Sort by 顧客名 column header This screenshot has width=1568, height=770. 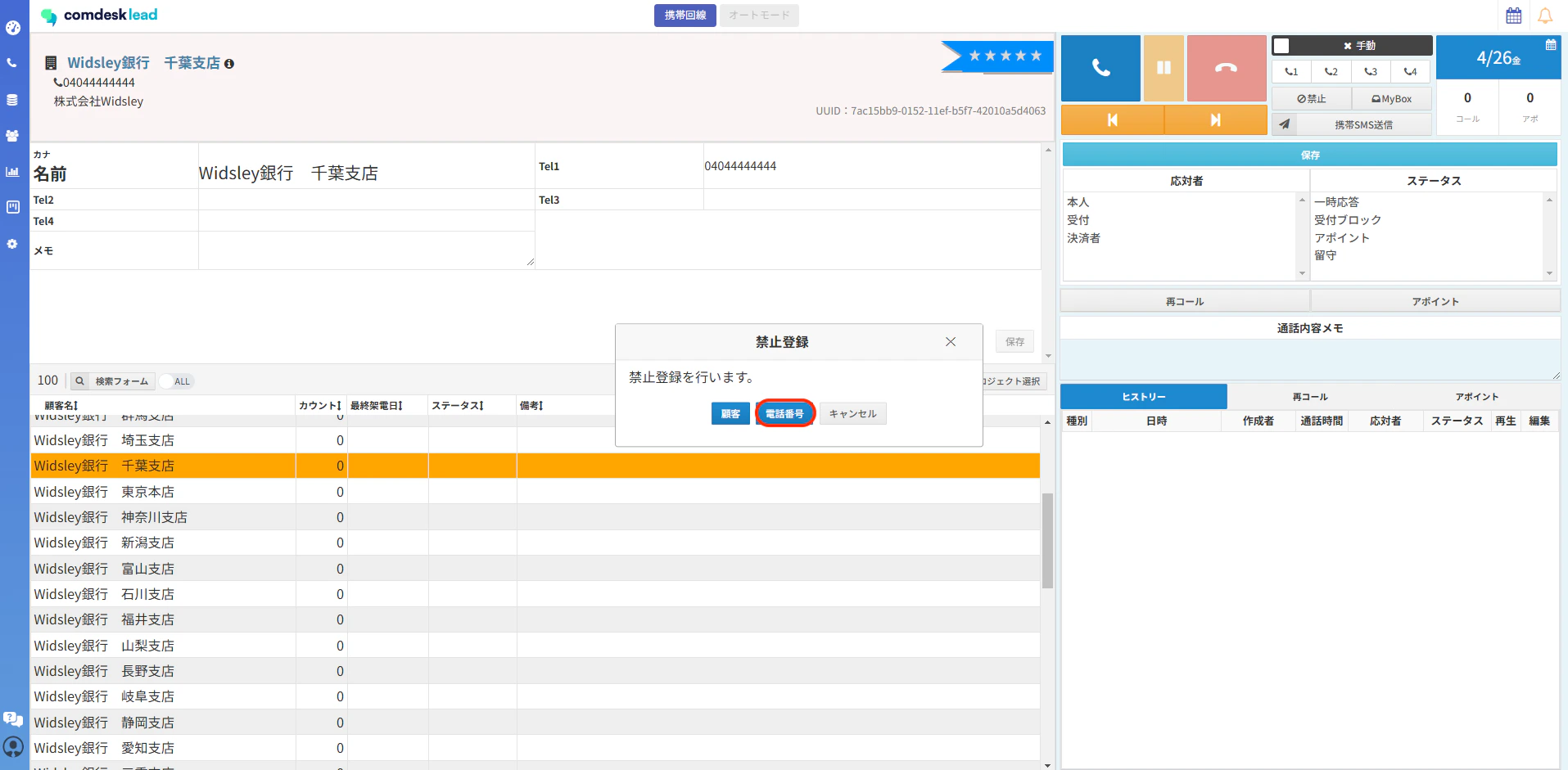tap(61, 406)
